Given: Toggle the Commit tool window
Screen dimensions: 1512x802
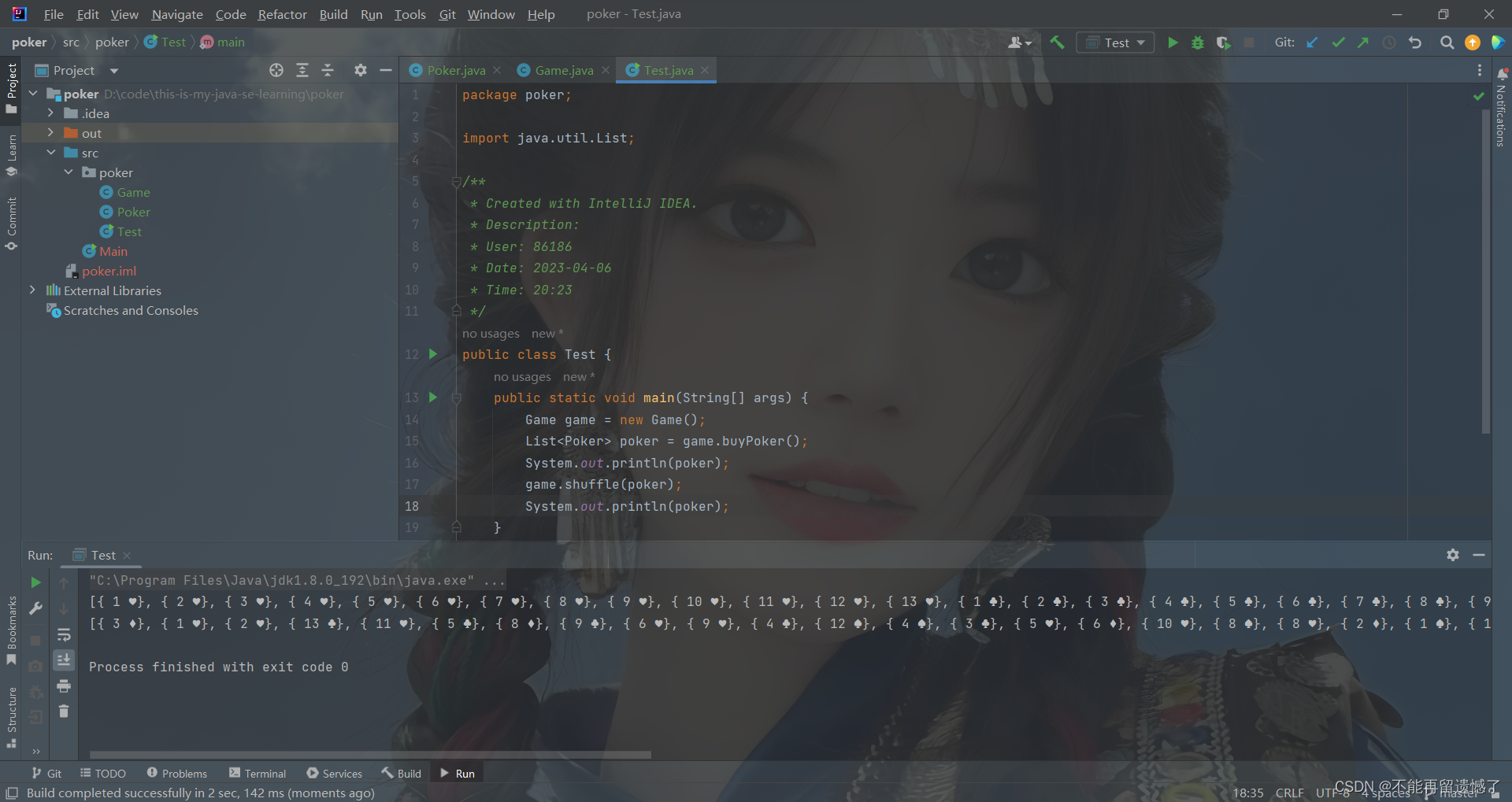Looking at the screenshot, I should point(11,224).
